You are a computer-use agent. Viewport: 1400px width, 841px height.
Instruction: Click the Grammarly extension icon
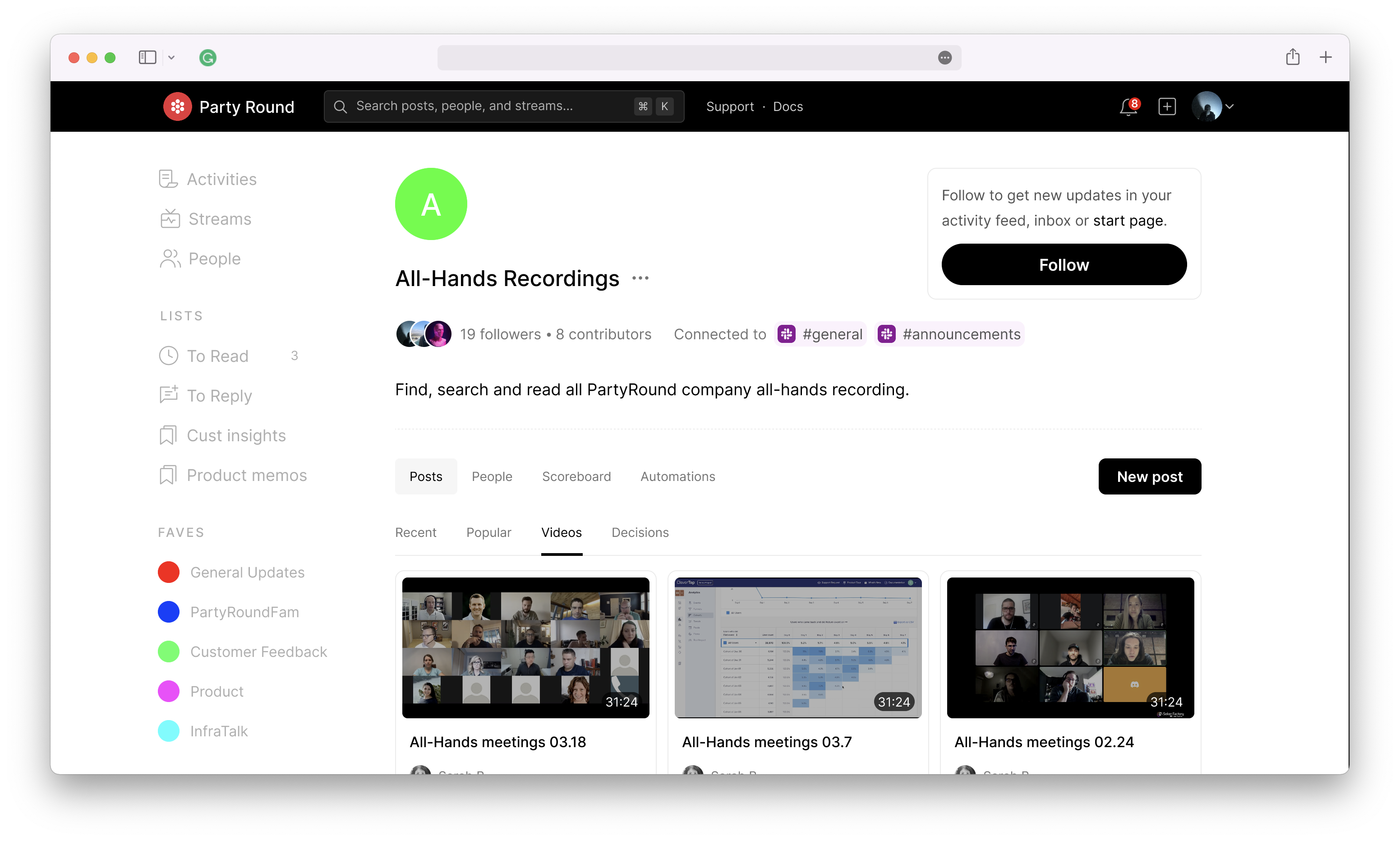tap(208, 58)
